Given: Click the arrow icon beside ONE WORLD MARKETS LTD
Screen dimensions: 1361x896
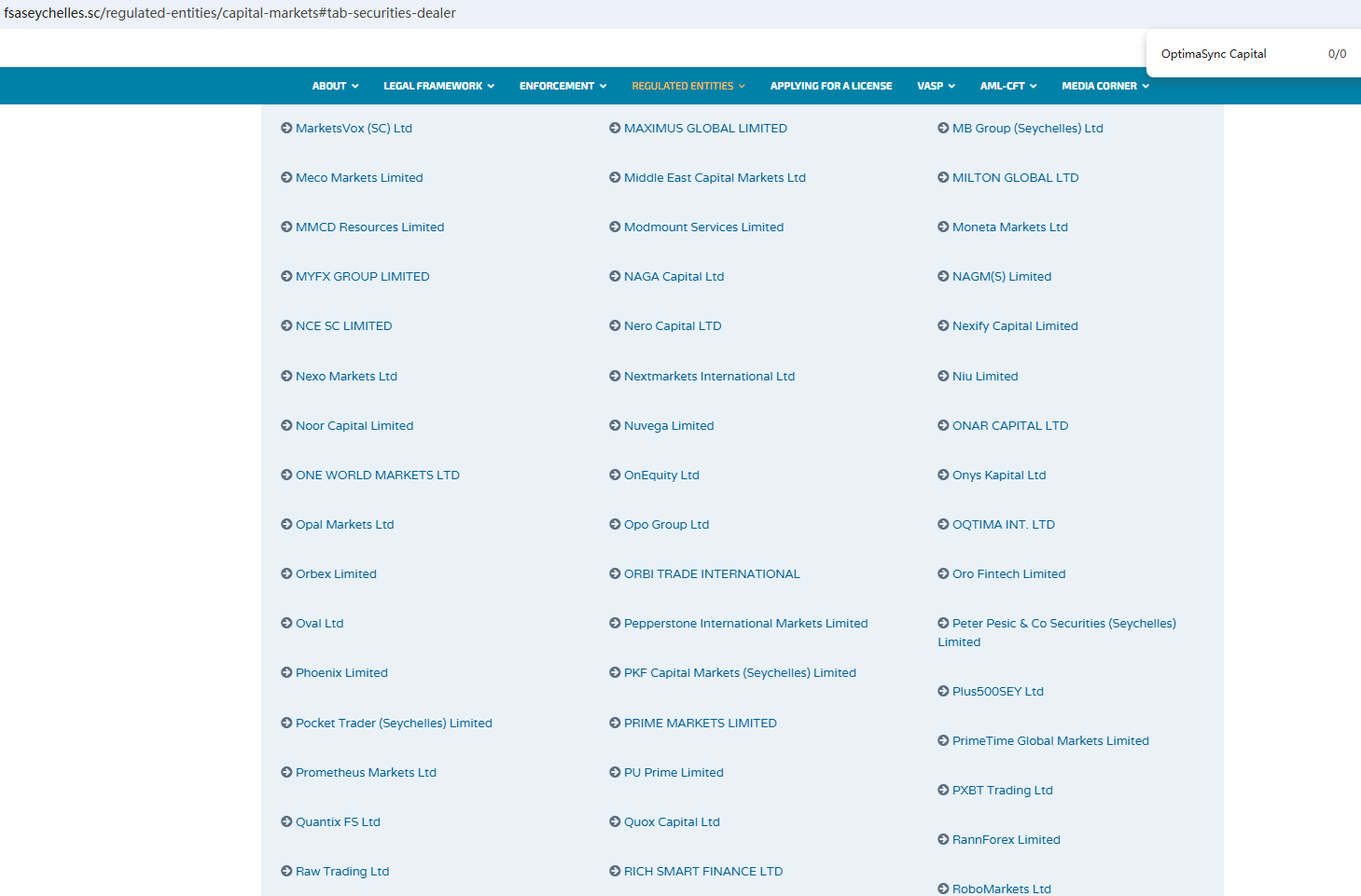Looking at the screenshot, I should pos(286,475).
